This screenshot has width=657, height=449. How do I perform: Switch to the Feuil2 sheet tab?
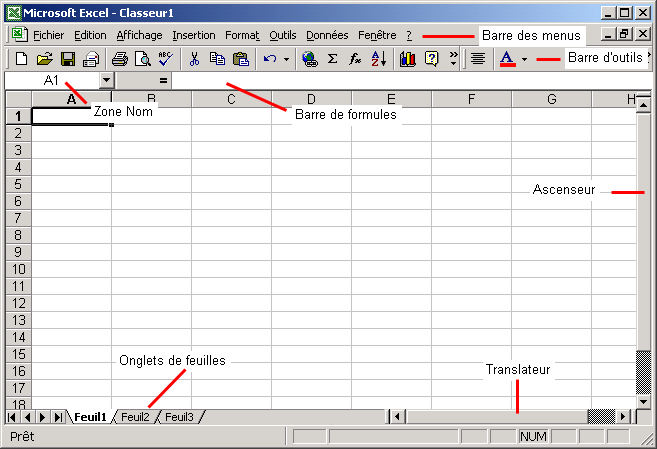[x=135, y=417]
